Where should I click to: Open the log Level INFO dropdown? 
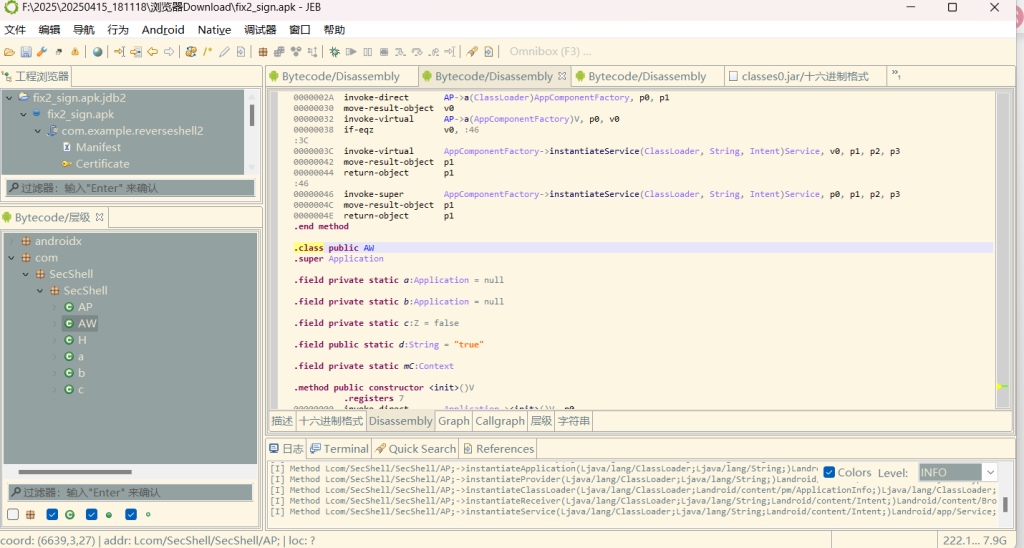(x=990, y=472)
